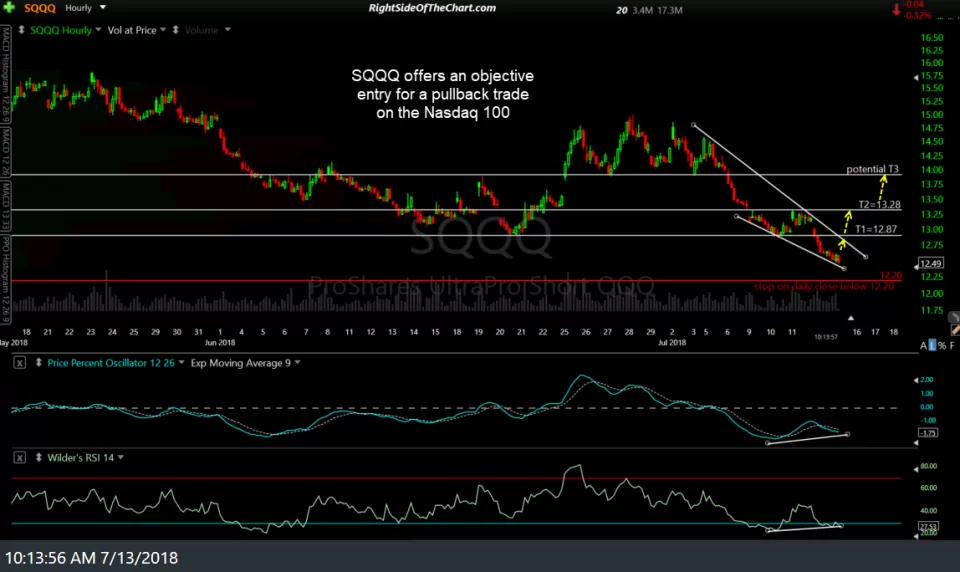Open the Hourly timeframe dropdown

[x=103, y=7]
